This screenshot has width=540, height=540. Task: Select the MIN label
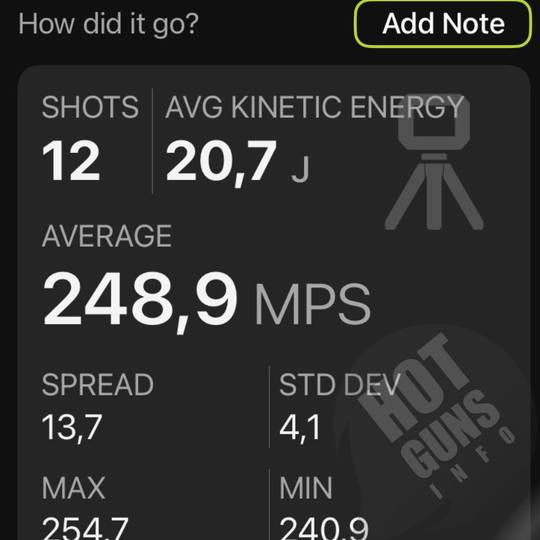coord(306,488)
